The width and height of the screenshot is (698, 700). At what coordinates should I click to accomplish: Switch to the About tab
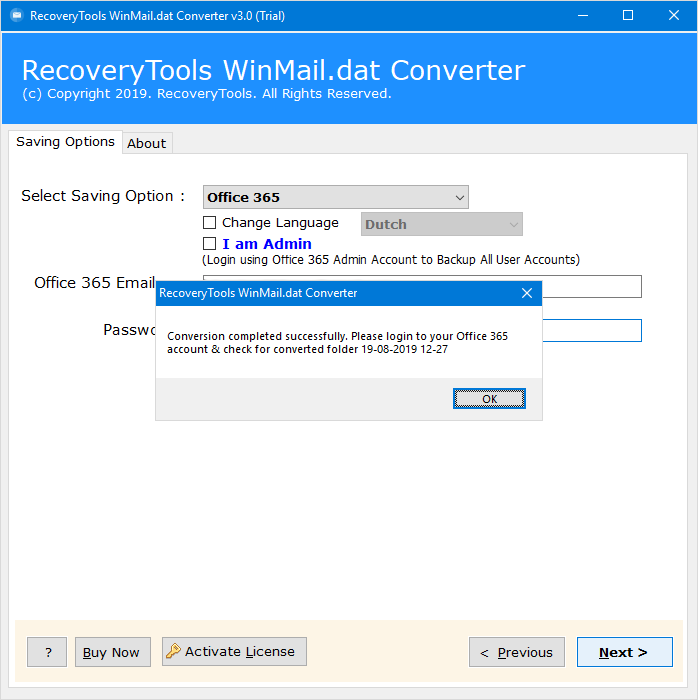coord(147,143)
